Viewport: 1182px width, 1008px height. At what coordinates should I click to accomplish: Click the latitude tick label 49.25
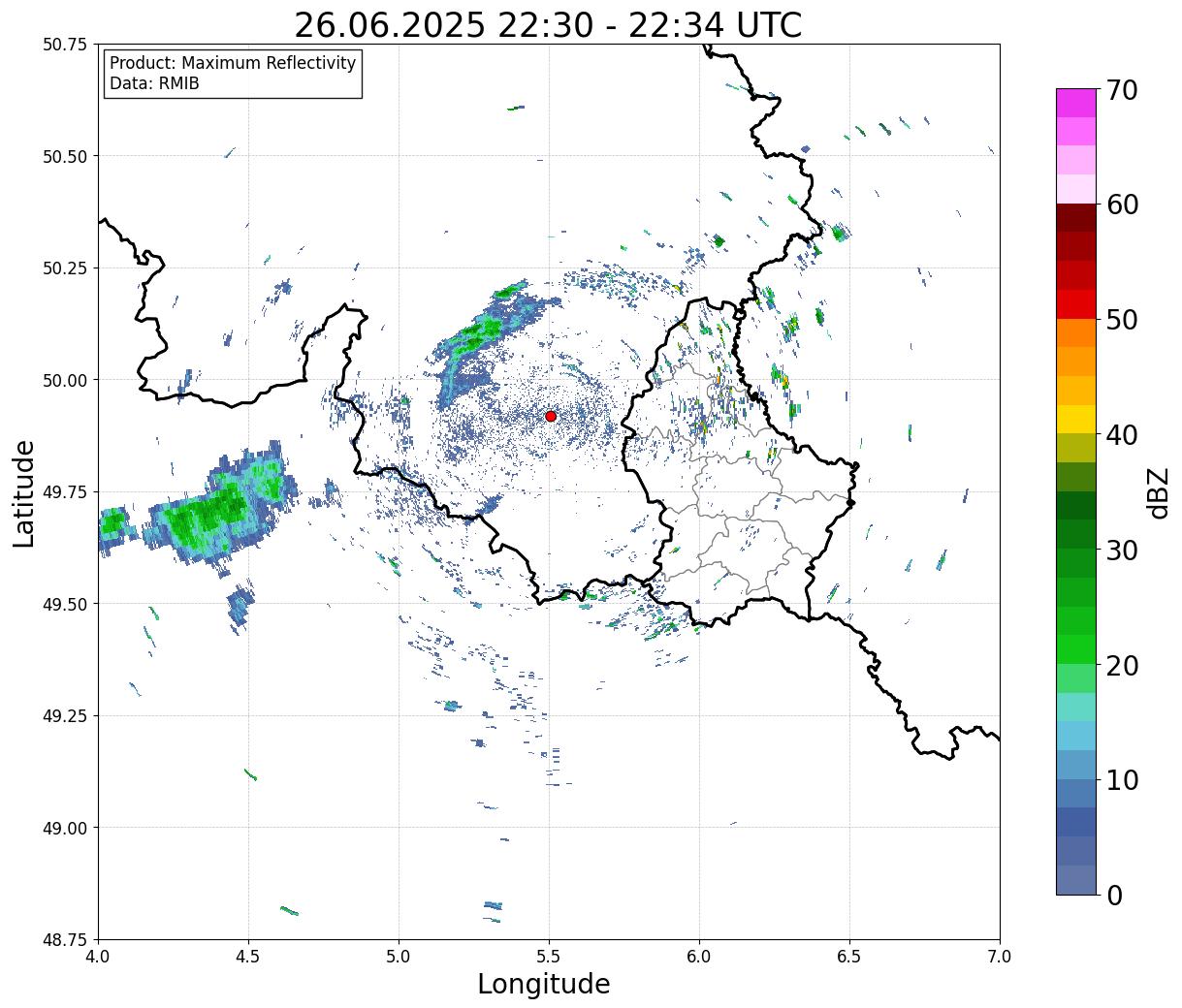64,716
